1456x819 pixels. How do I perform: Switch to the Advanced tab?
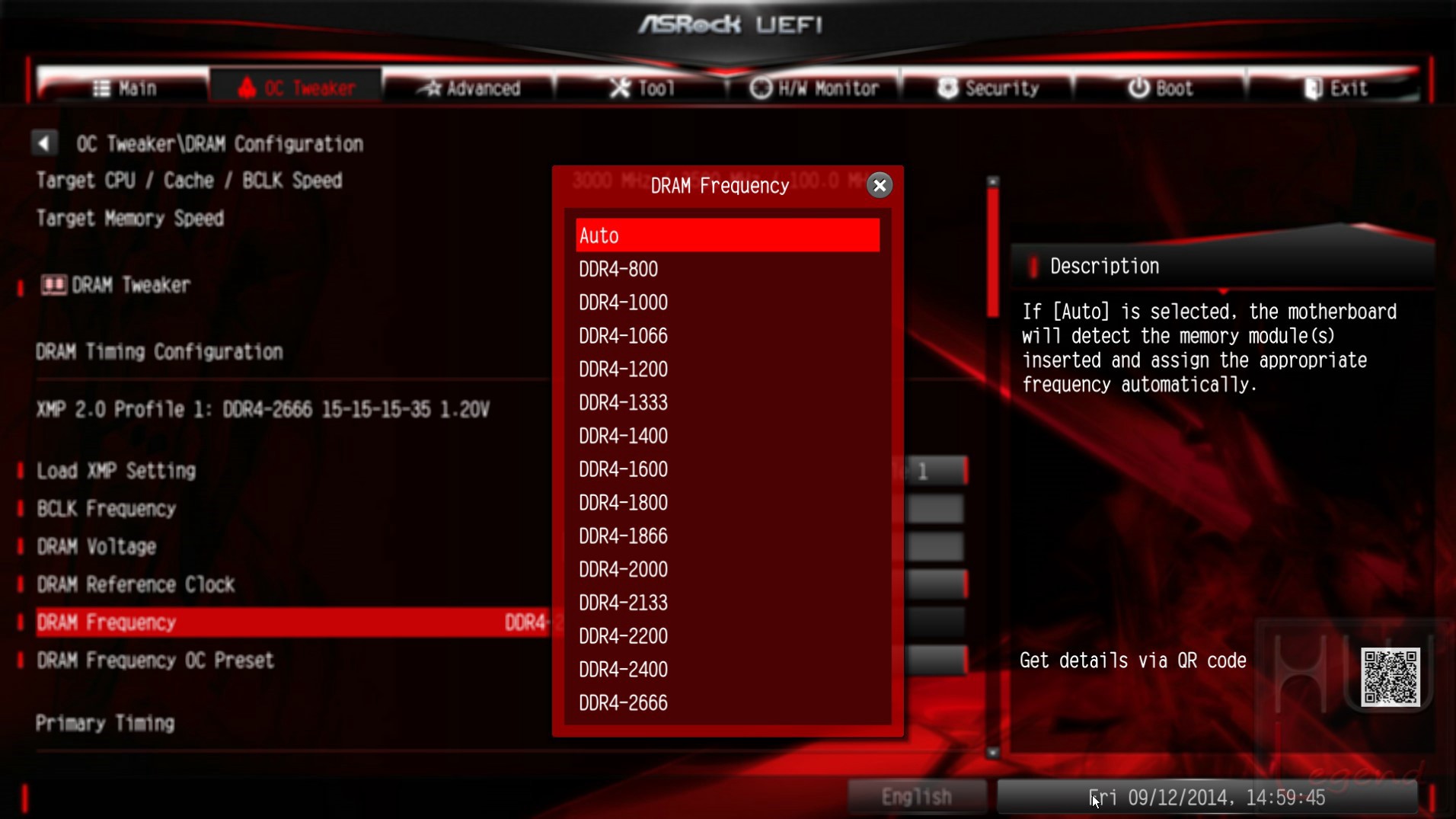tap(469, 88)
